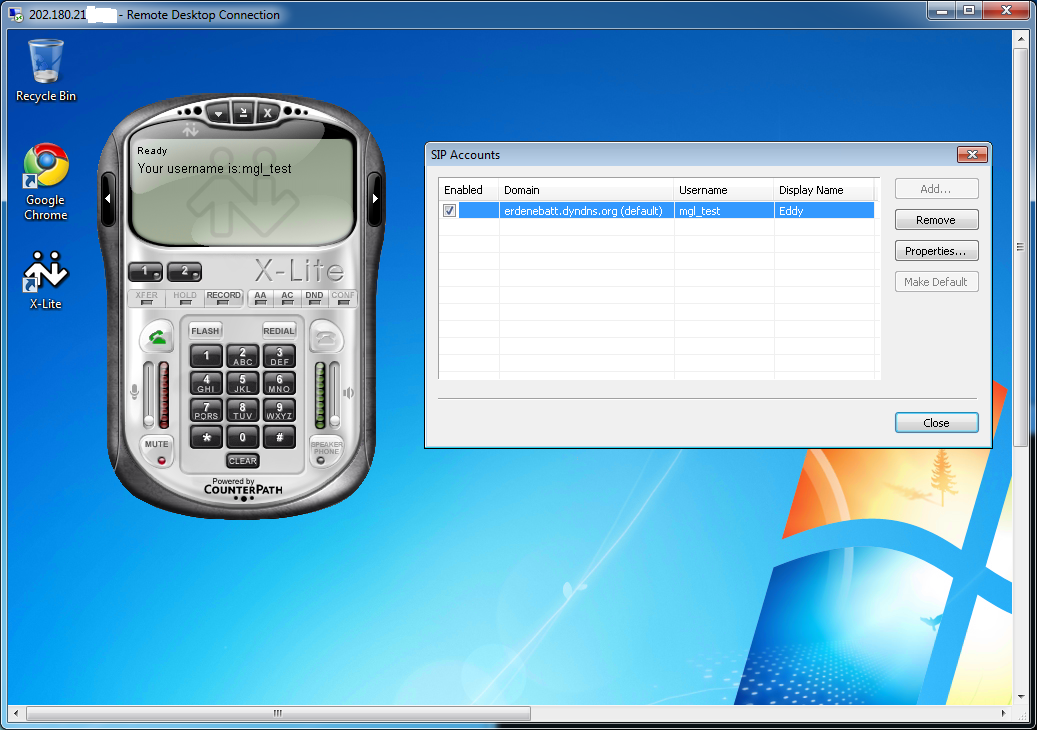Viewport: 1037px width, 730px height.
Task: Launch Google Chrome desktop shortcut
Action: (46, 182)
